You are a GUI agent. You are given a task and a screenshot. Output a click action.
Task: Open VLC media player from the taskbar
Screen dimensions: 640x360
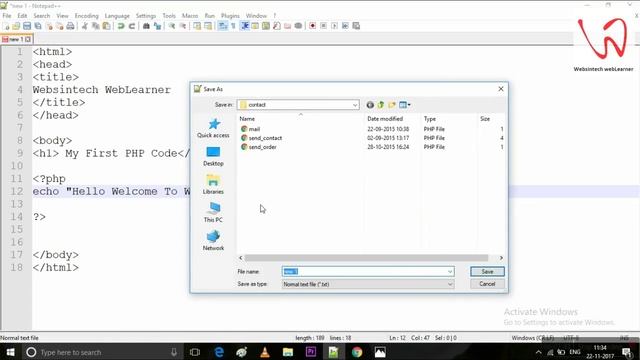click(x=265, y=352)
